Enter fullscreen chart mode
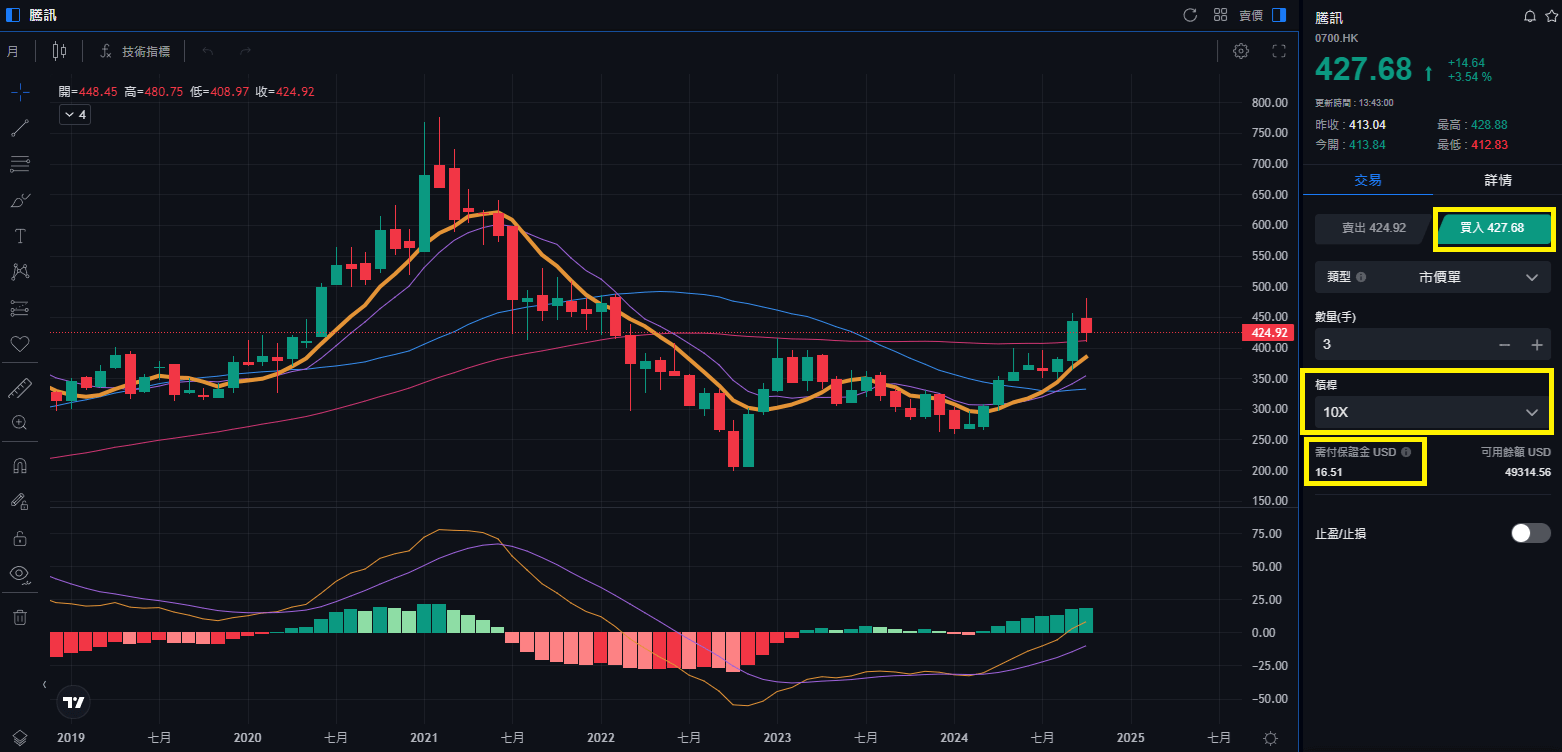 (x=1278, y=51)
